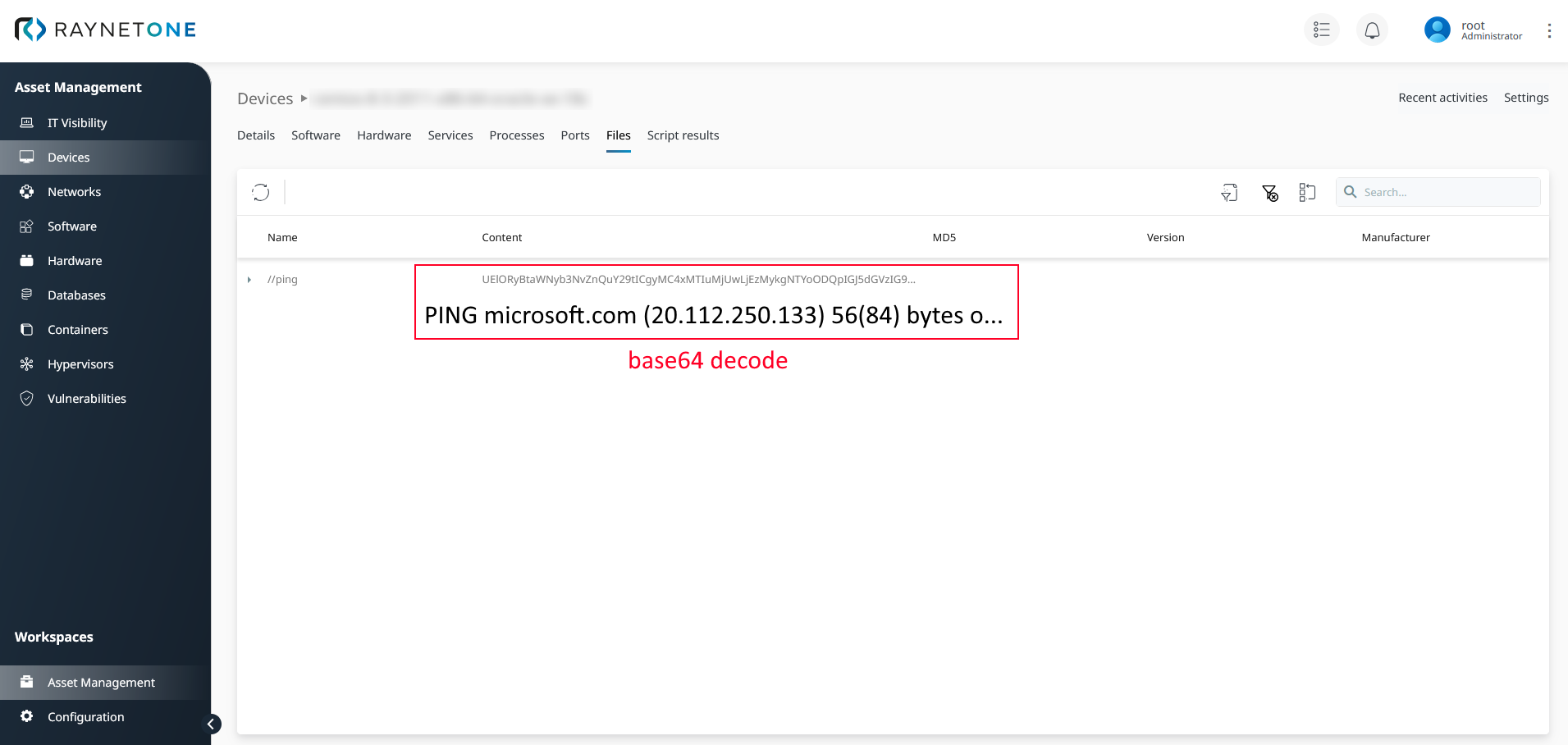
Task: Open the Configuration workspace
Action: click(85, 717)
